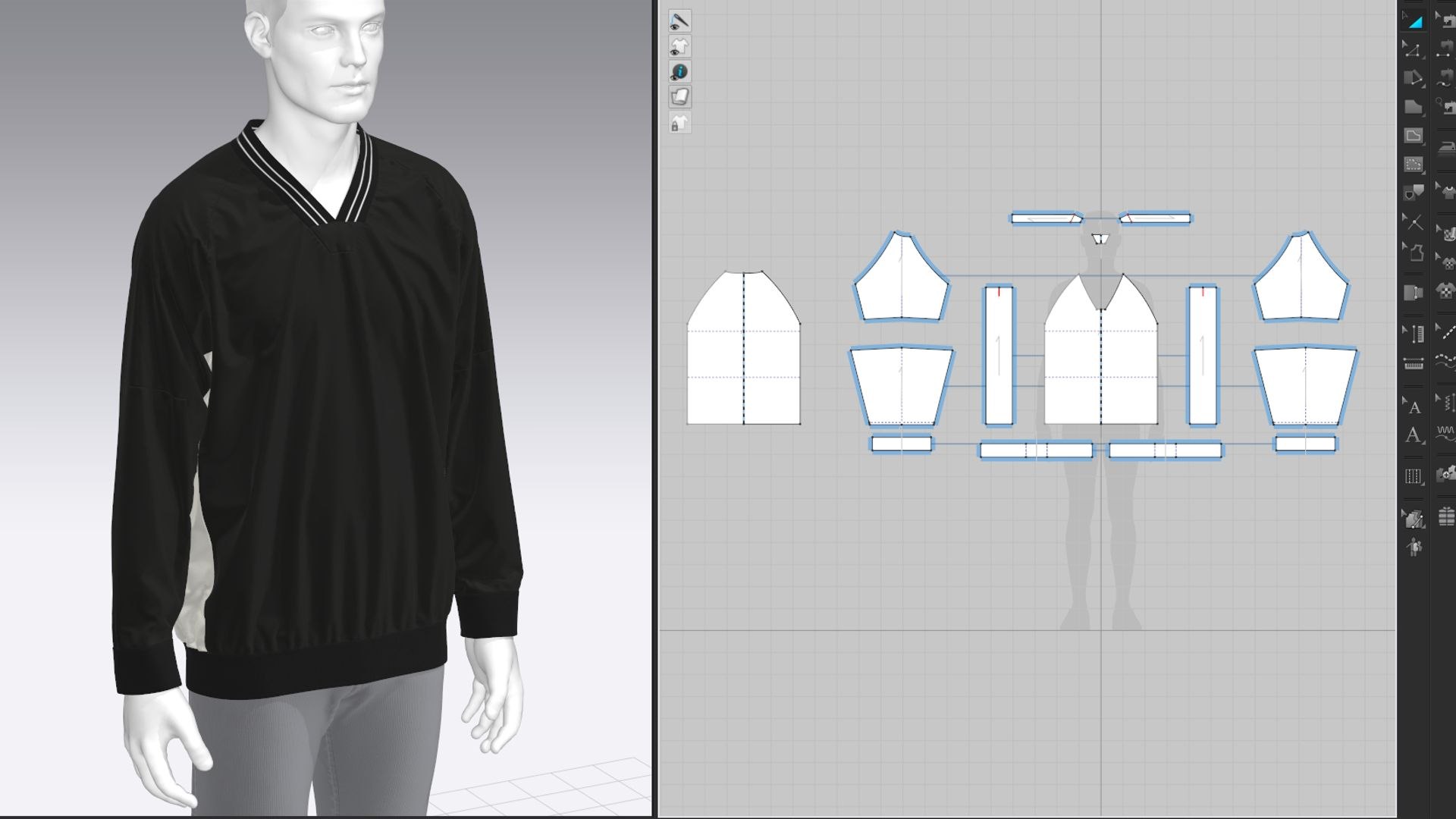Screen dimensions: 1456x819
Task: Click the gift box icon in toolbar
Action: point(1446,517)
